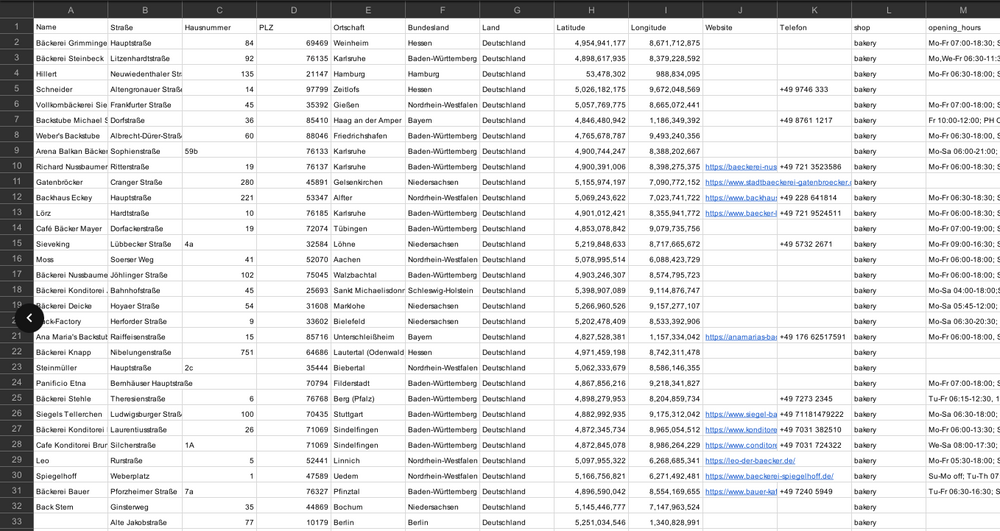Click the 'Straße' header cell
This screenshot has width=1000, height=531.
[x=145, y=27]
